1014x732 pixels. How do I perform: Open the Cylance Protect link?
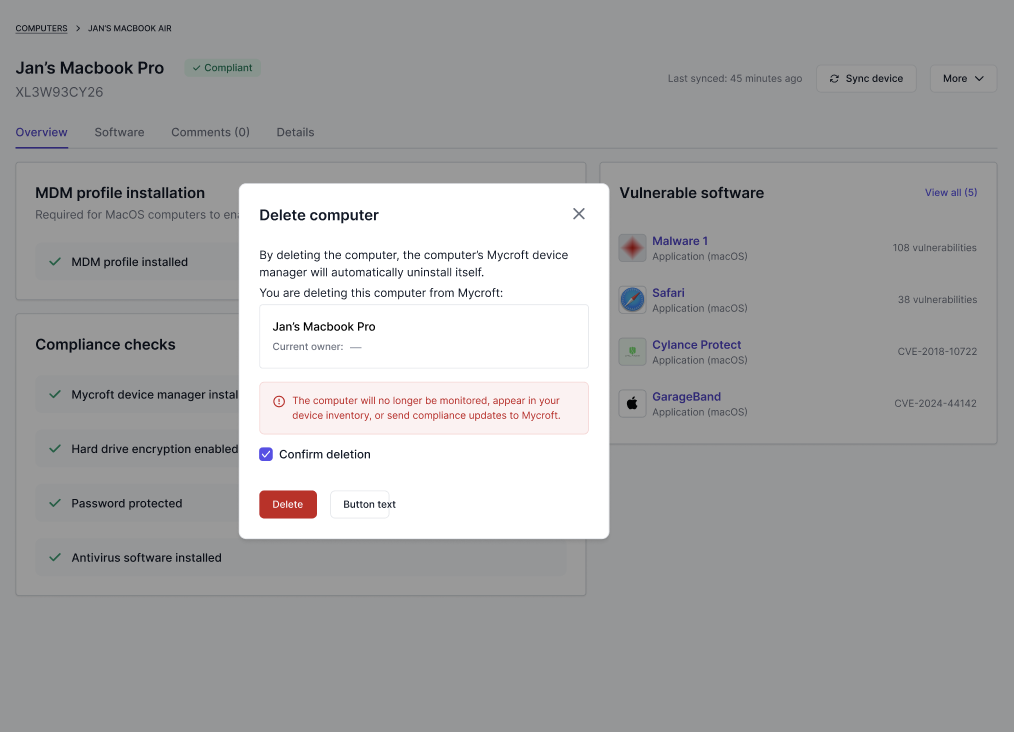pyautogui.click(x=696, y=345)
